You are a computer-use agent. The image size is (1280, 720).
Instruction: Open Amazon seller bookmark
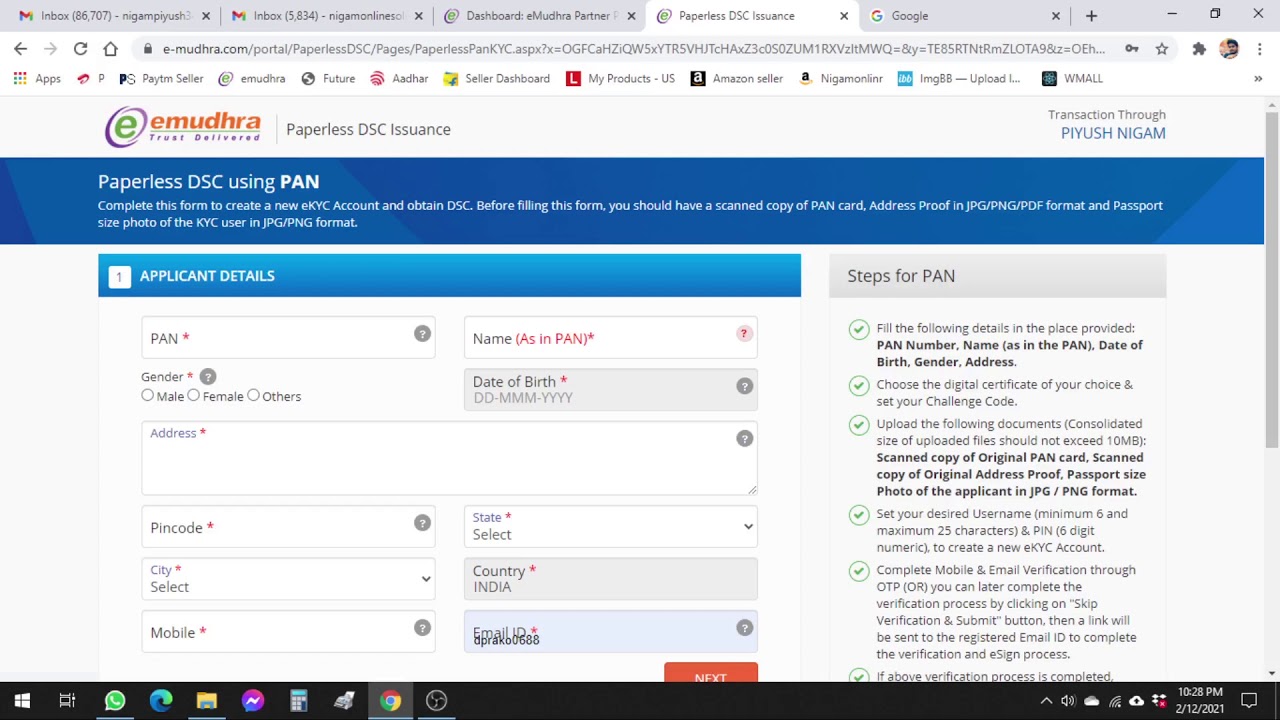[x=736, y=78]
